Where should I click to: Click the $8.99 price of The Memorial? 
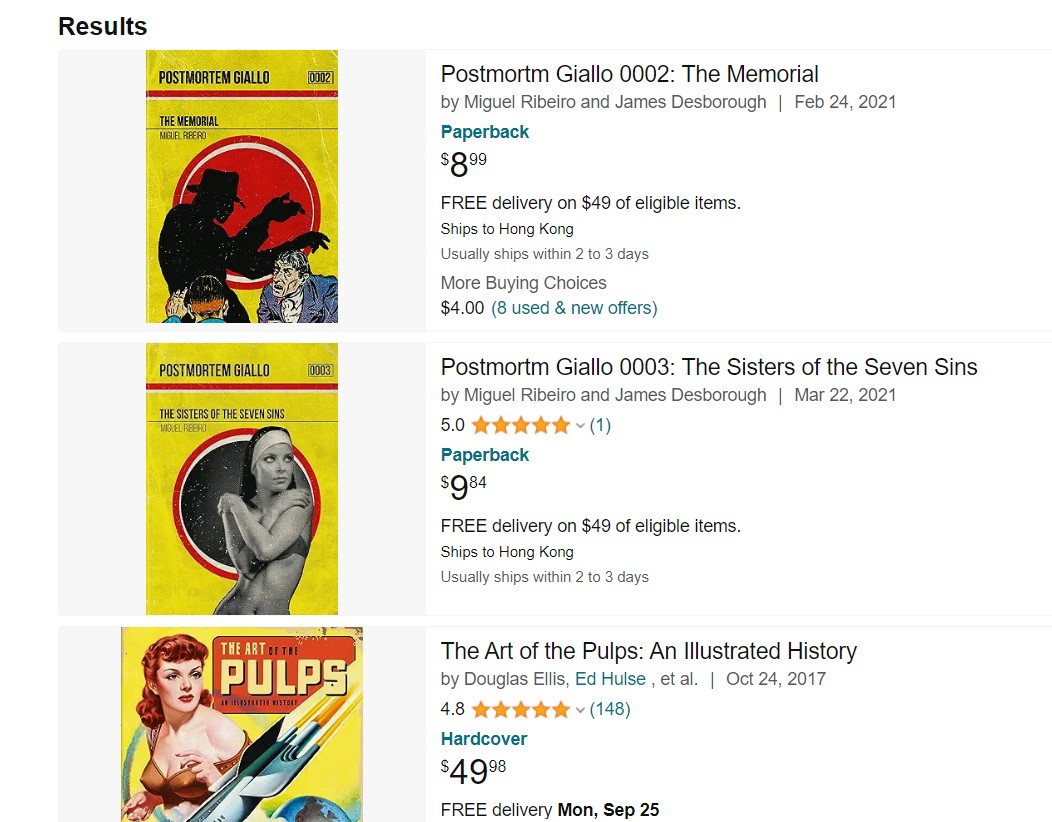click(464, 163)
